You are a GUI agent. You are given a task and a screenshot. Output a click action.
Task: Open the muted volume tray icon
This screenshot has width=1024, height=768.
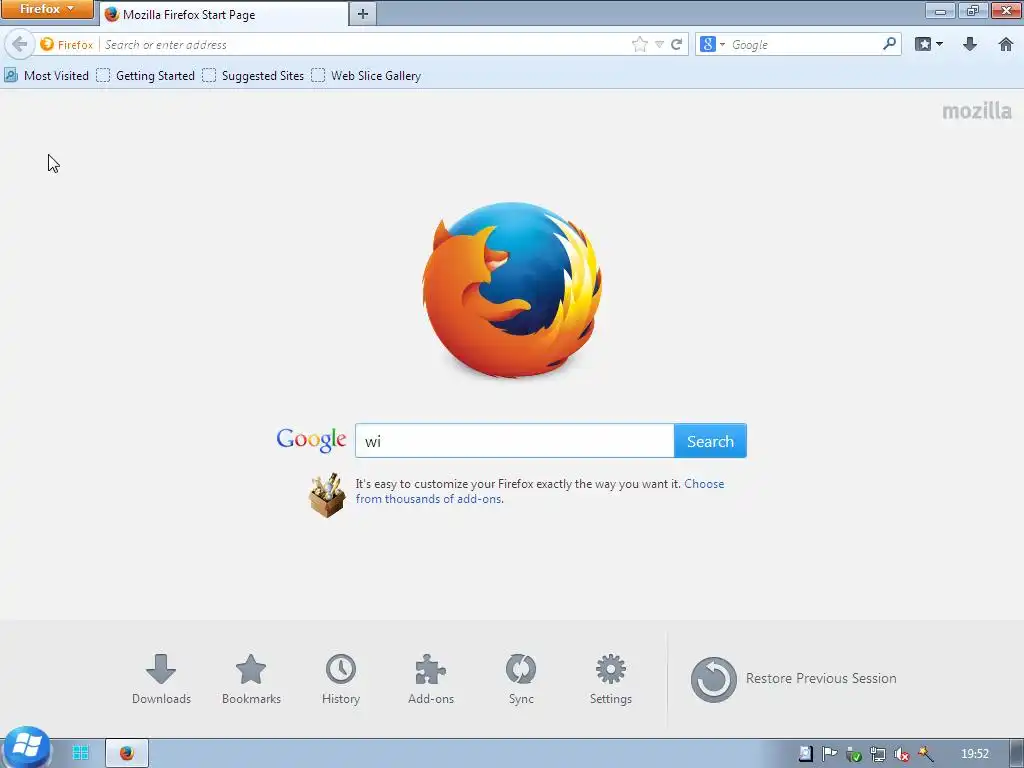pyautogui.click(x=902, y=754)
